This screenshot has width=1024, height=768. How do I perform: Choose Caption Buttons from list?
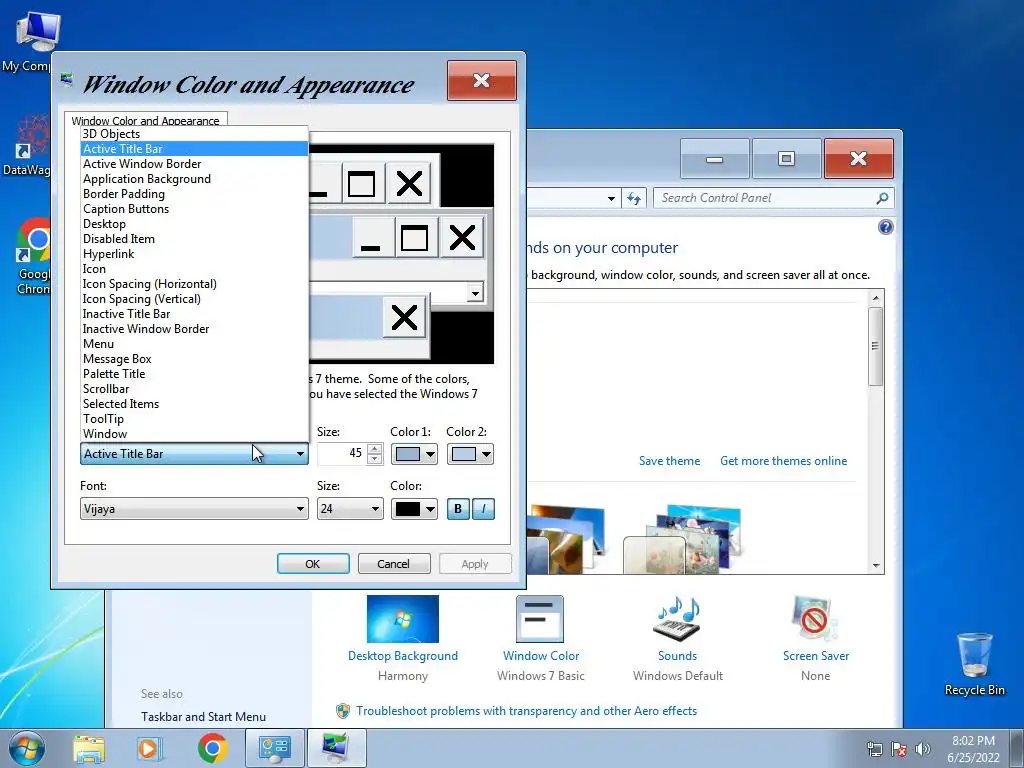tap(194, 209)
